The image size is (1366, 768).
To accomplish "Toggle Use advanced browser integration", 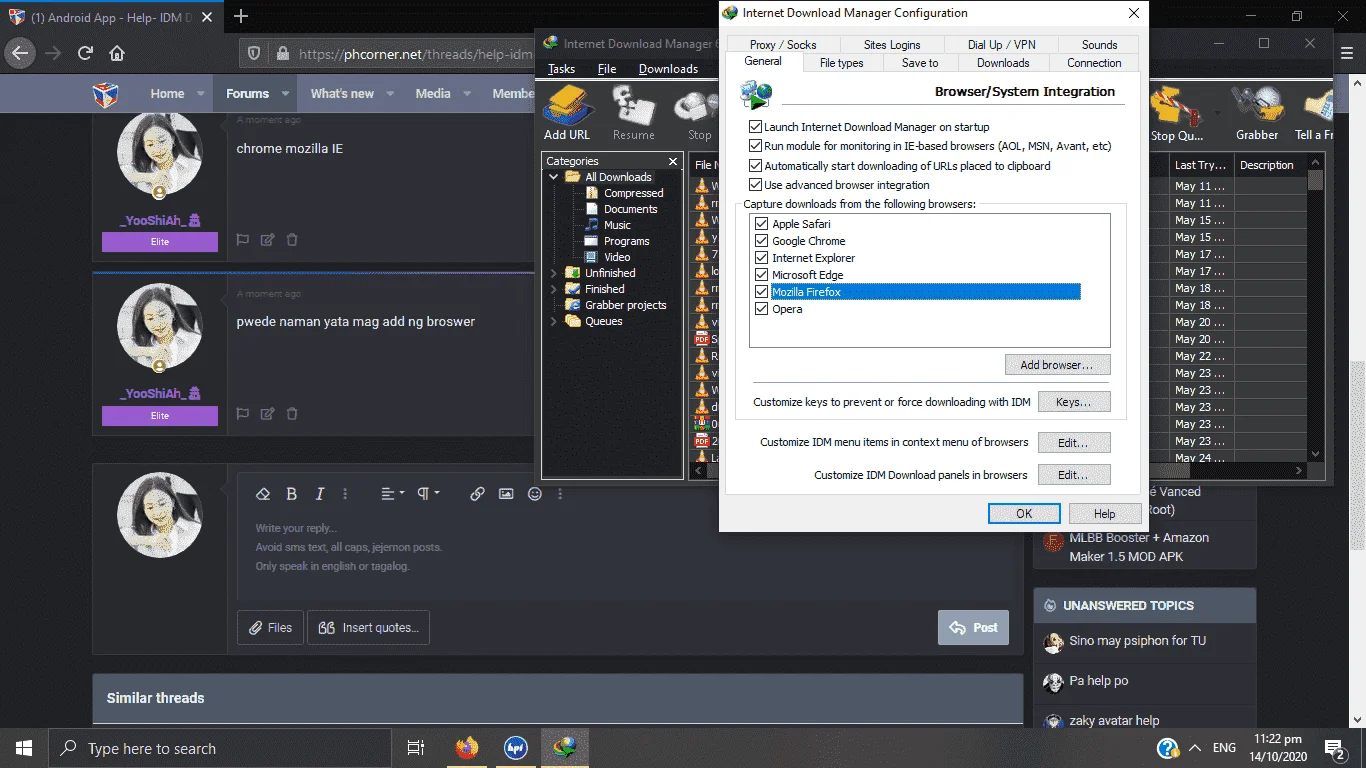I will pyautogui.click(x=755, y=185).
